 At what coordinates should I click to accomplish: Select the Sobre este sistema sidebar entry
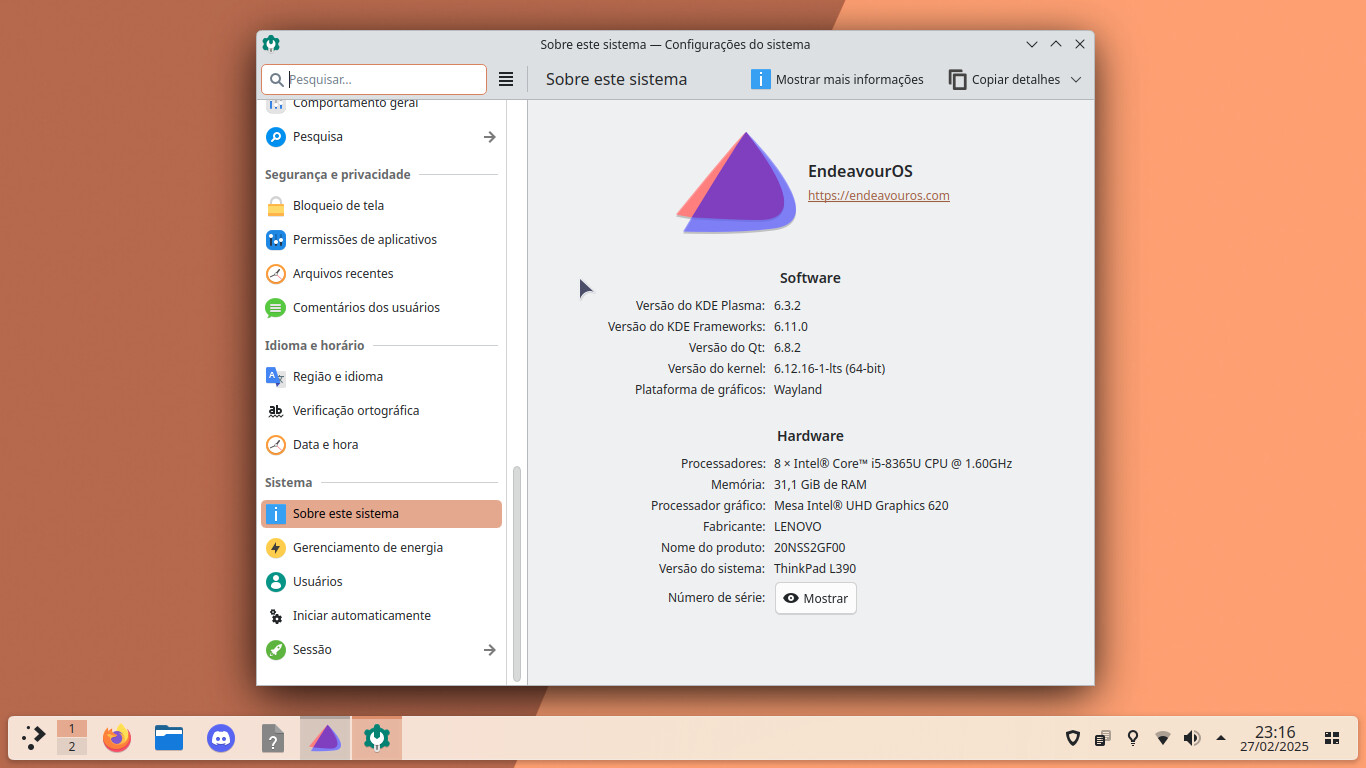click(381, 514)
